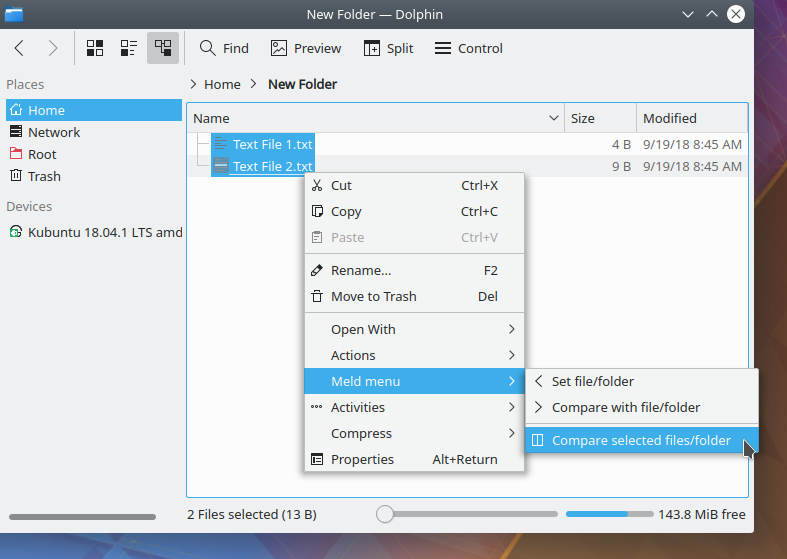
Task: Expand the Activities submenu
Action: click(x=414, y=407)
